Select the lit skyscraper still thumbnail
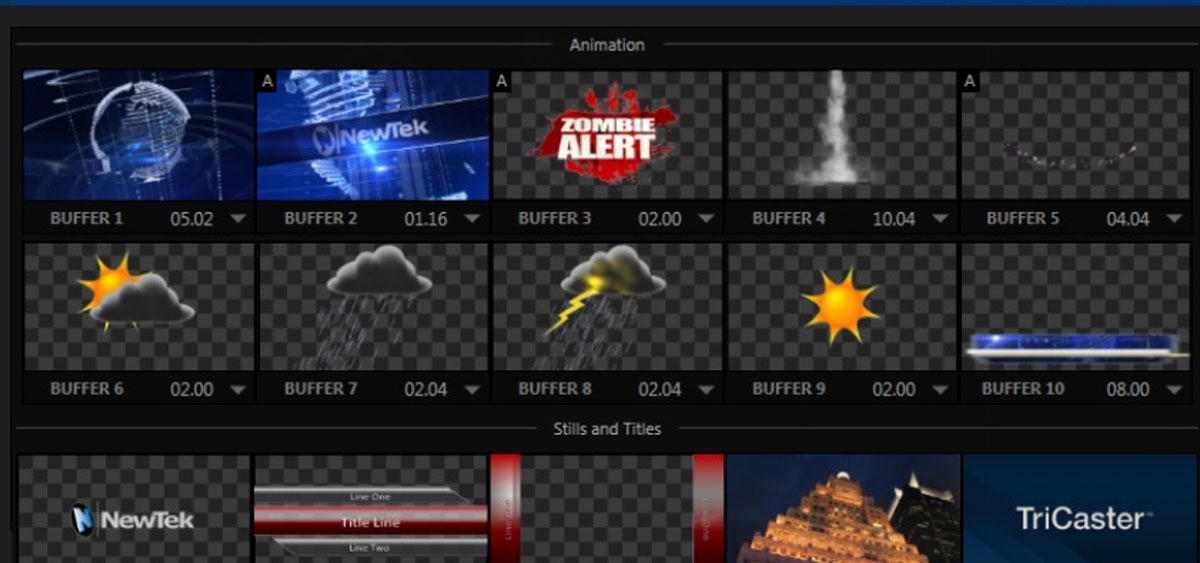 point(843,509)
